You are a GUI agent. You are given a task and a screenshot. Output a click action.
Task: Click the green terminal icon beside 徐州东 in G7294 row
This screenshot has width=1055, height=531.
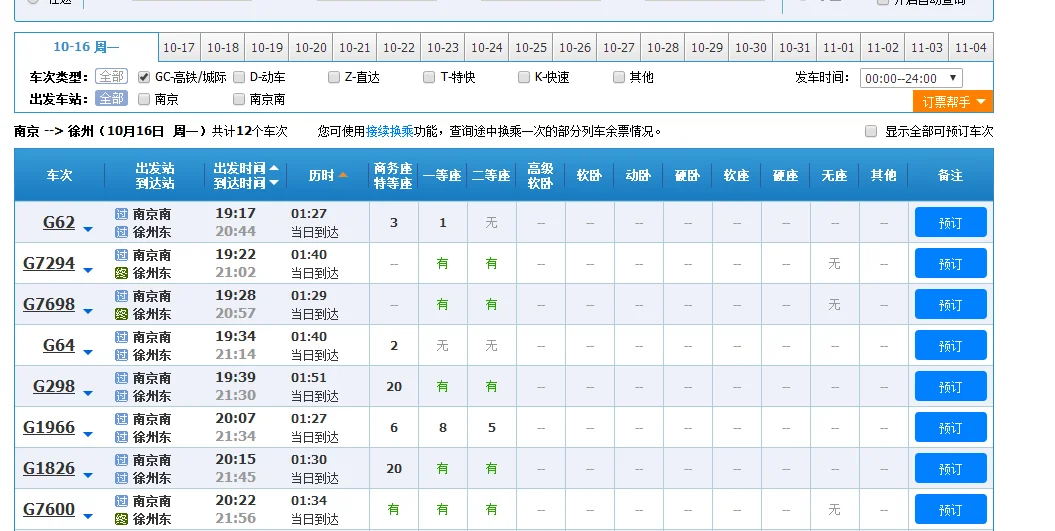click(x=121, y=273)
